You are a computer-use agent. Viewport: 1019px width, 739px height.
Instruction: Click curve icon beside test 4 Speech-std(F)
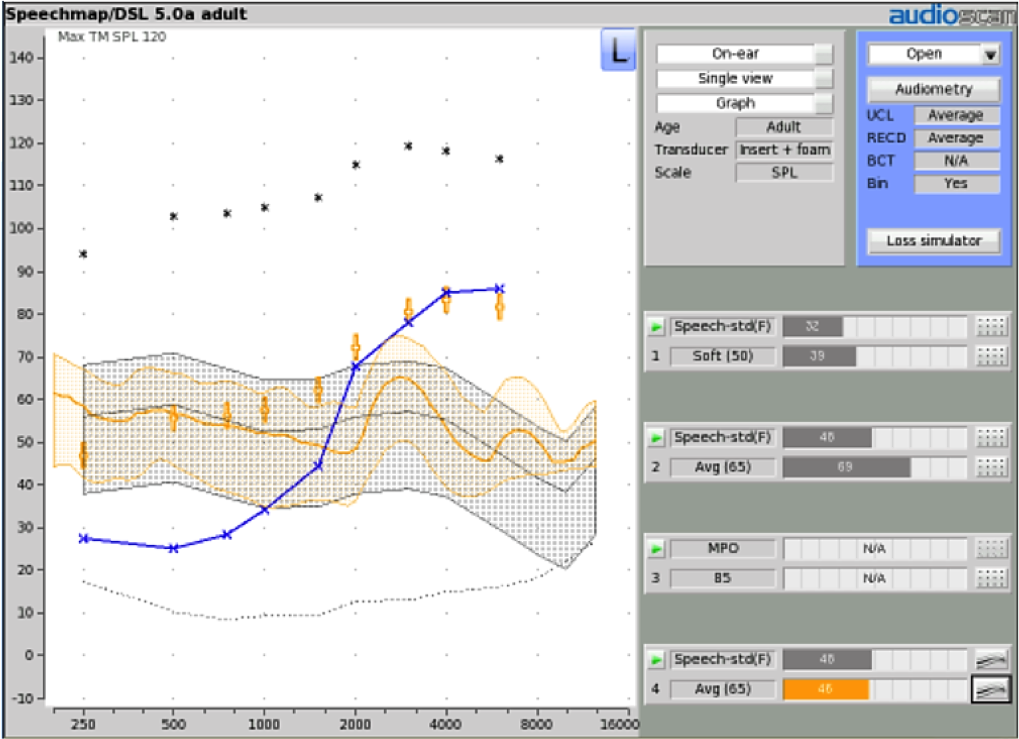coord(991,660)
